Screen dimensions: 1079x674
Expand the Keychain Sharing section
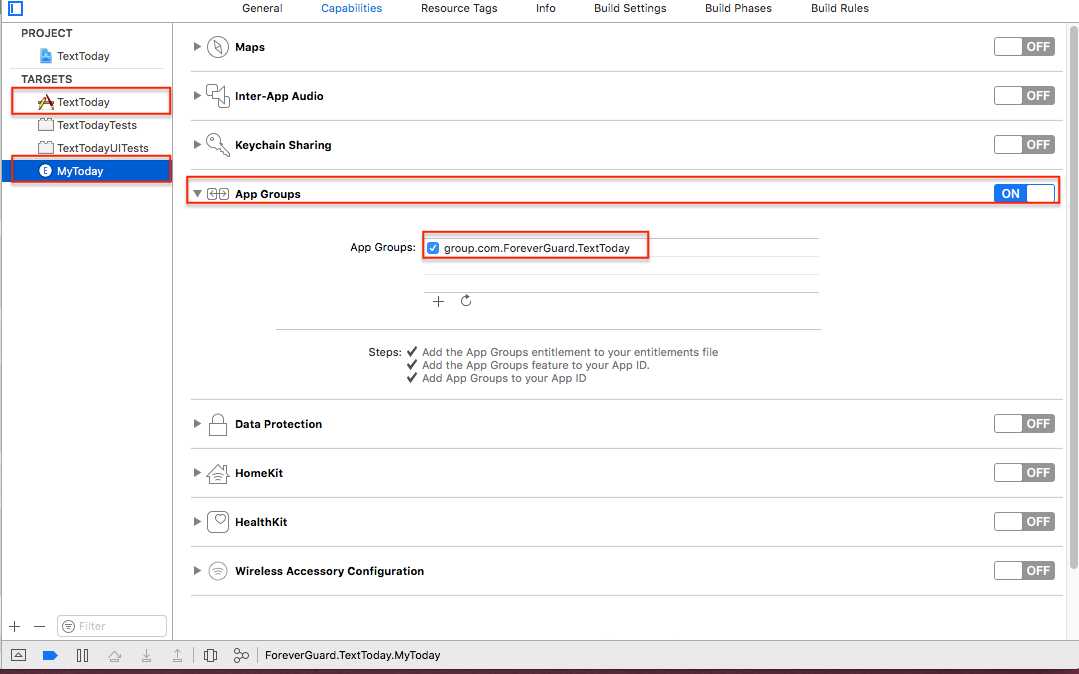click(x=197, y=145)
